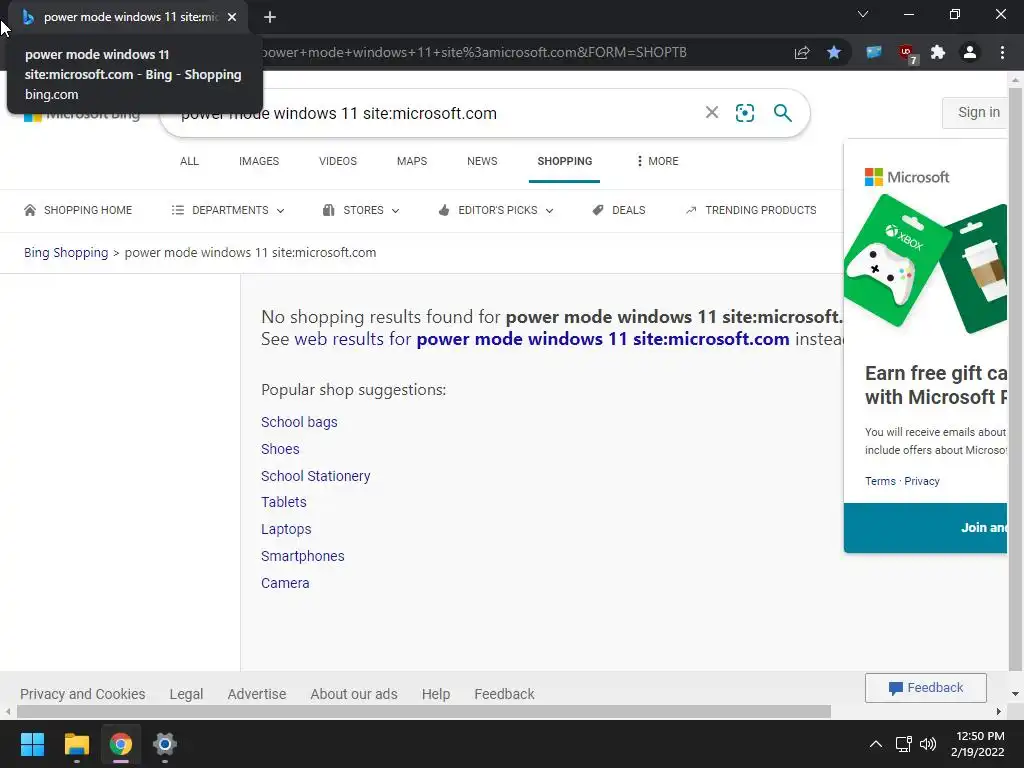Open Laptops shop suggestion
Viewport: 1024px width, 768px height.
[286, 529]
